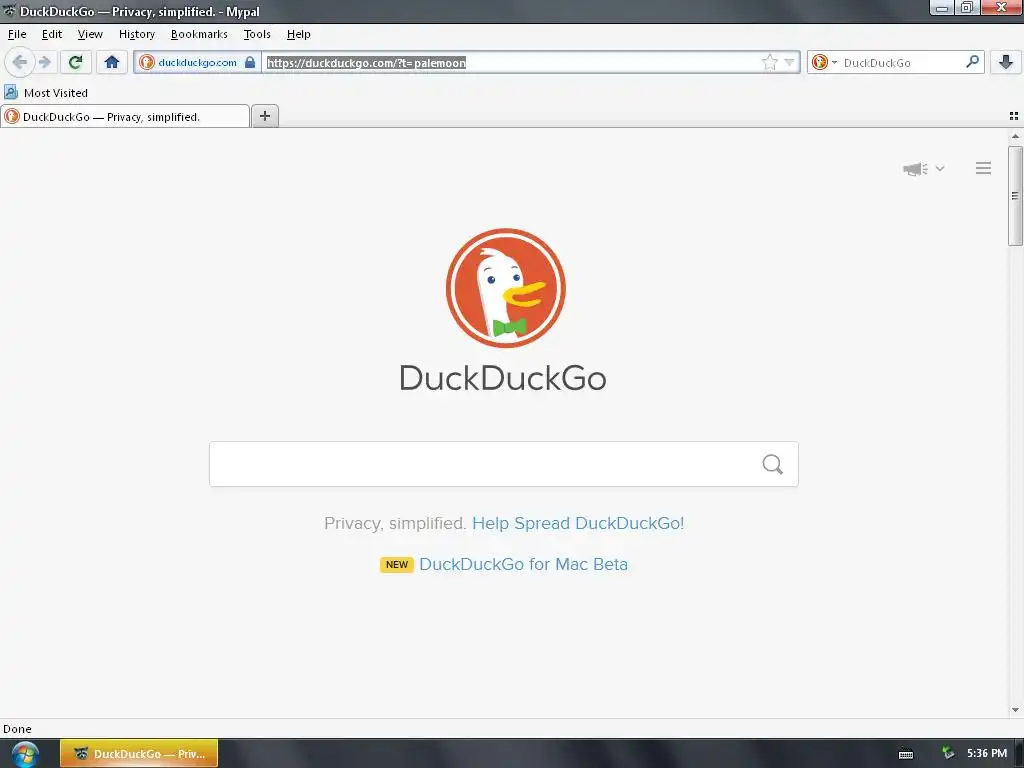The width and height of the screenshot is (1024, 768).
Task: Click the megaphone announcements icon
Action: coord(915,168)
